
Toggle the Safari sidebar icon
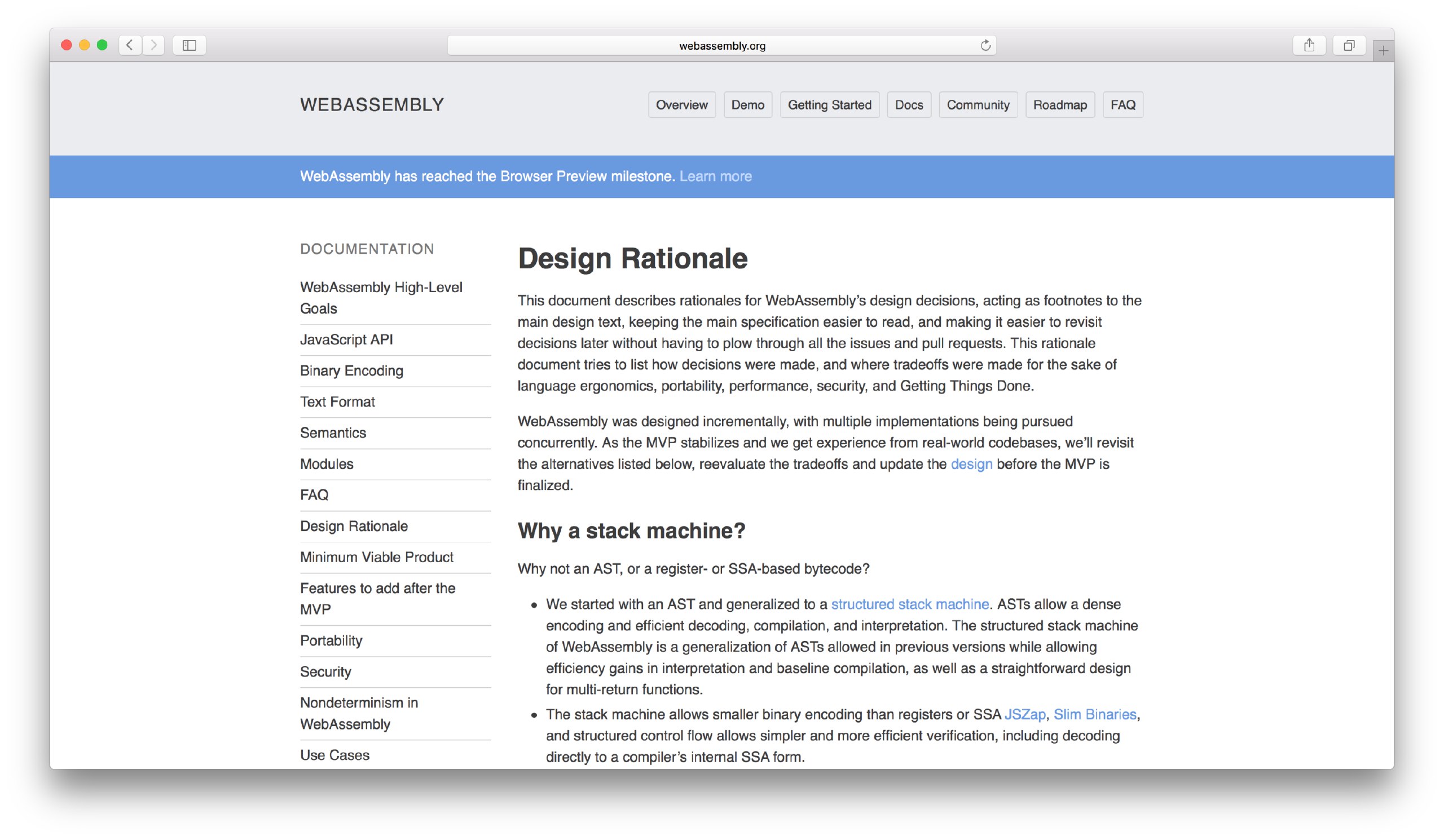(190, 45)
